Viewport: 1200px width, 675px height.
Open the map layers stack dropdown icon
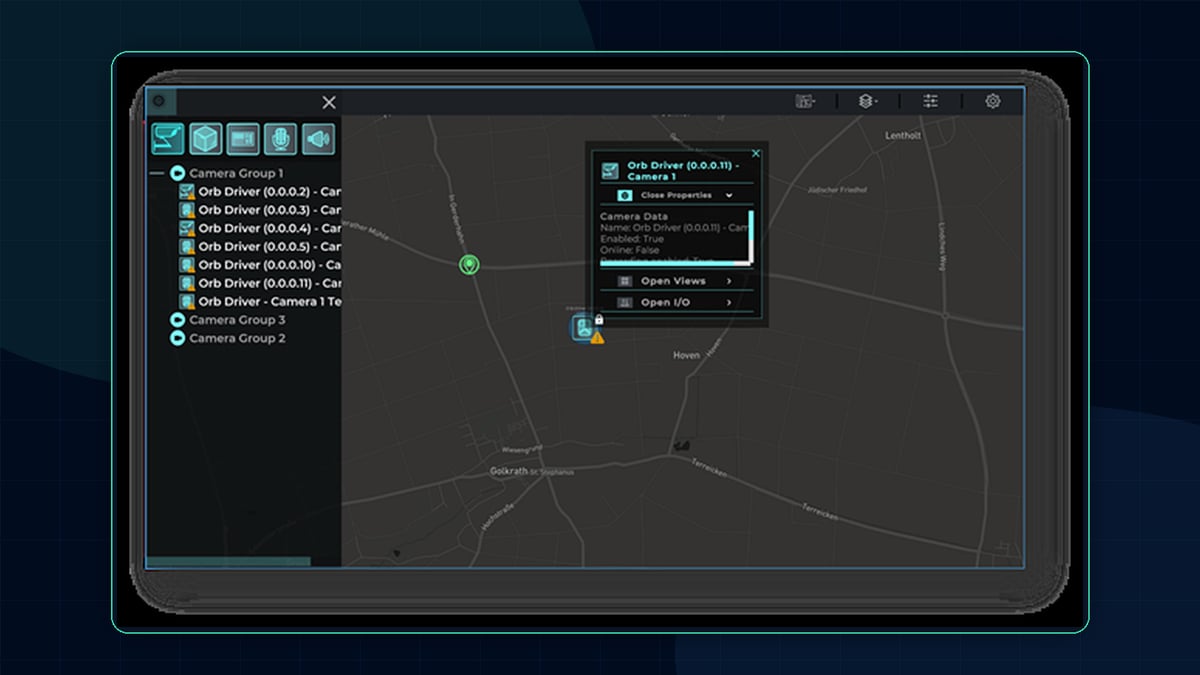click(x=868, y=101)
